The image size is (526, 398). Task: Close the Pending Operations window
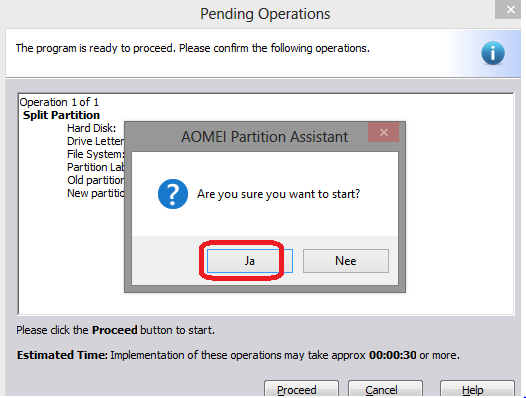tap(510, 9)
